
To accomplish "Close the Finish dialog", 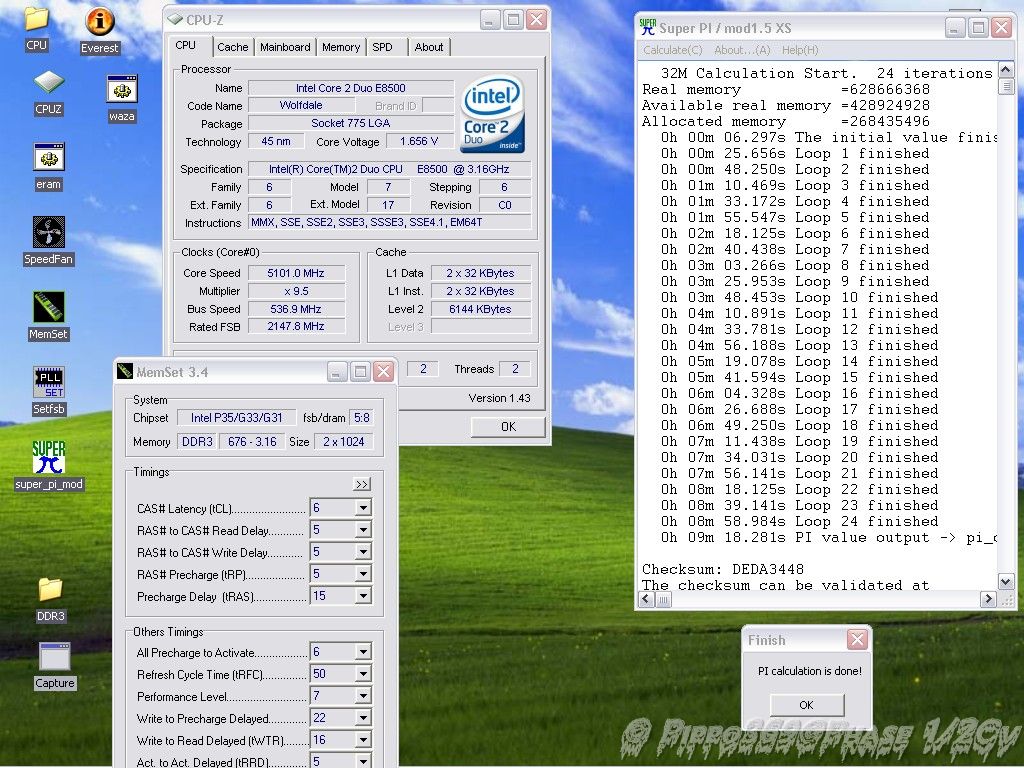I will pos(857,639).
